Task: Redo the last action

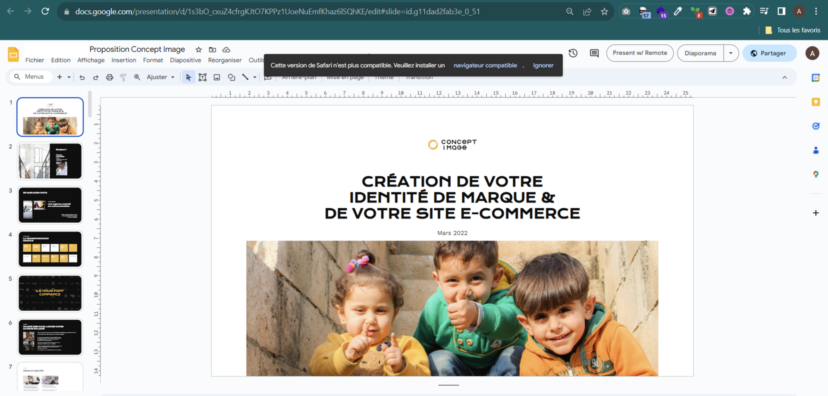Action: click(96, 77)
